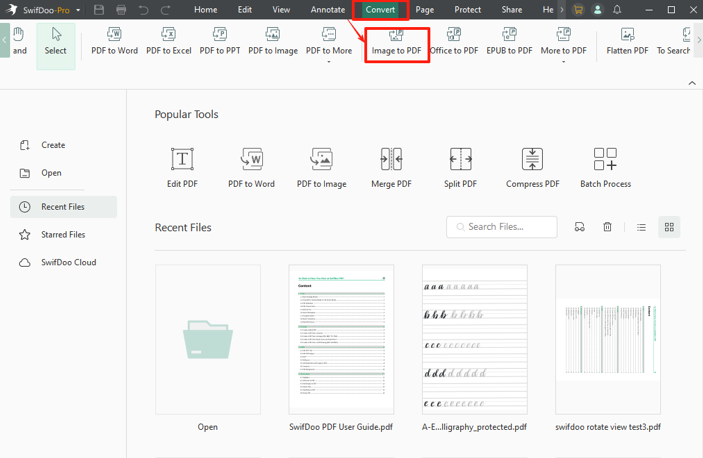703x458 pixels.
Task: Open the shopping cart icon
Action: (x=578, y=9)
